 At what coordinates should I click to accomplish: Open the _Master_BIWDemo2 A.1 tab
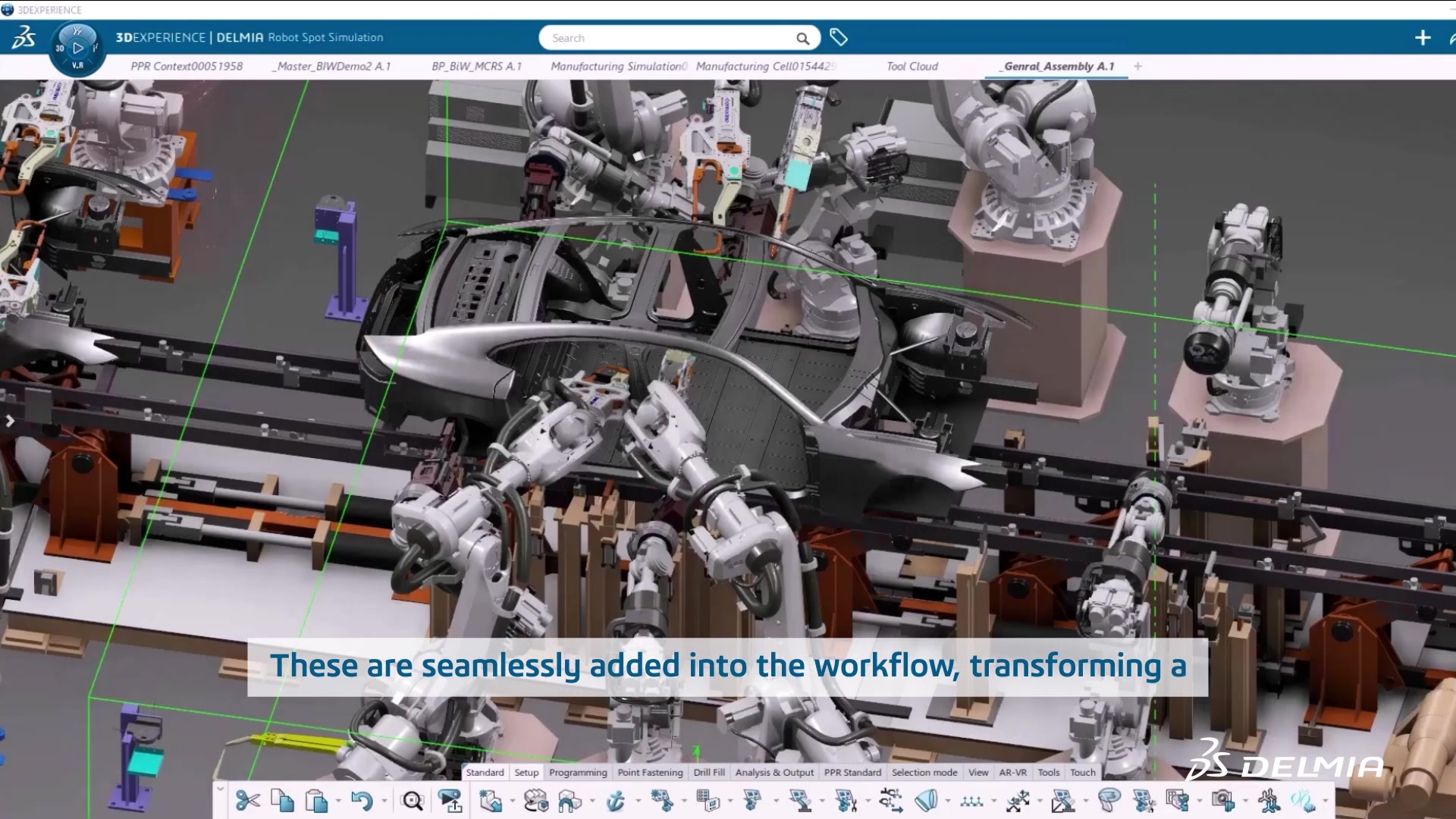pos(331,66)
